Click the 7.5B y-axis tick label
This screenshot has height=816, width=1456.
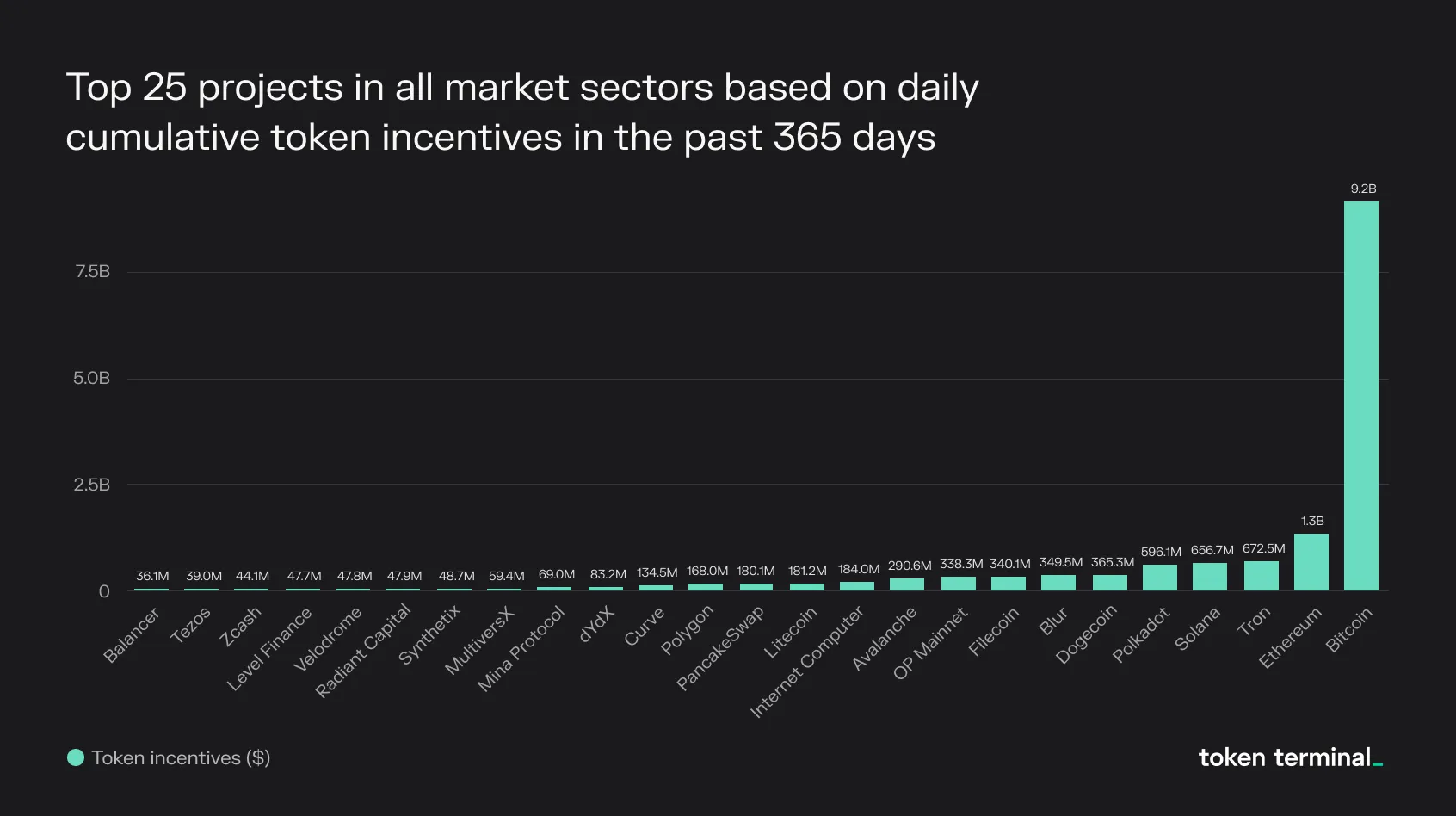point(92,271)
